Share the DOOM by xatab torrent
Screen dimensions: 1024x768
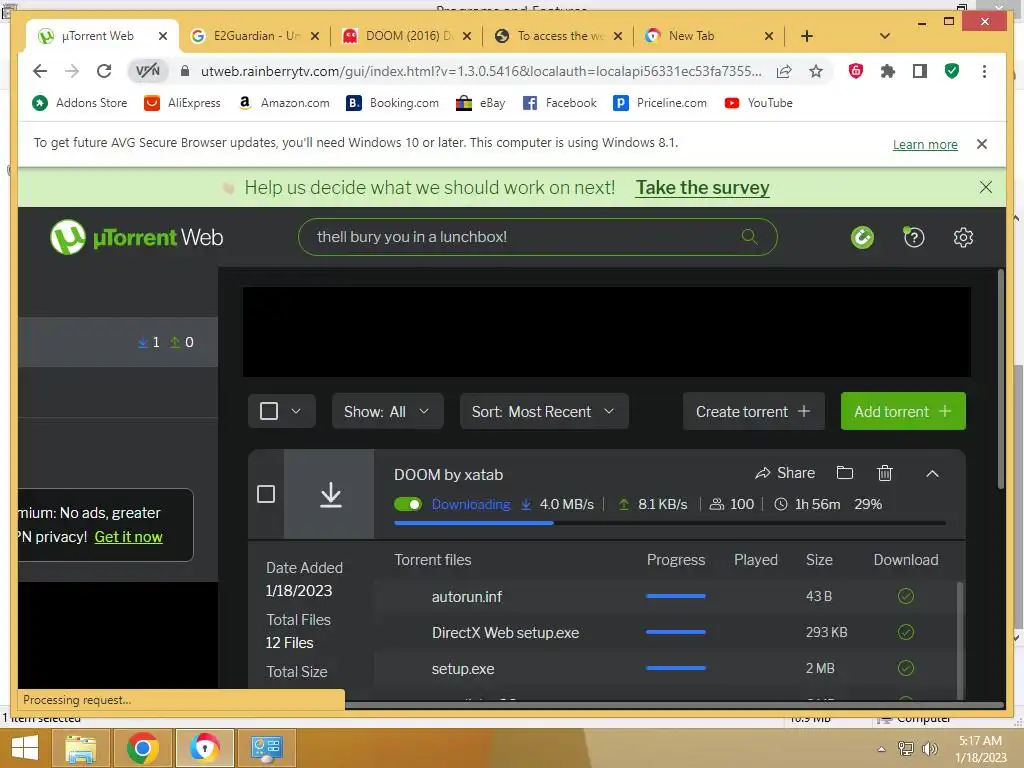[x=785, y=473]
